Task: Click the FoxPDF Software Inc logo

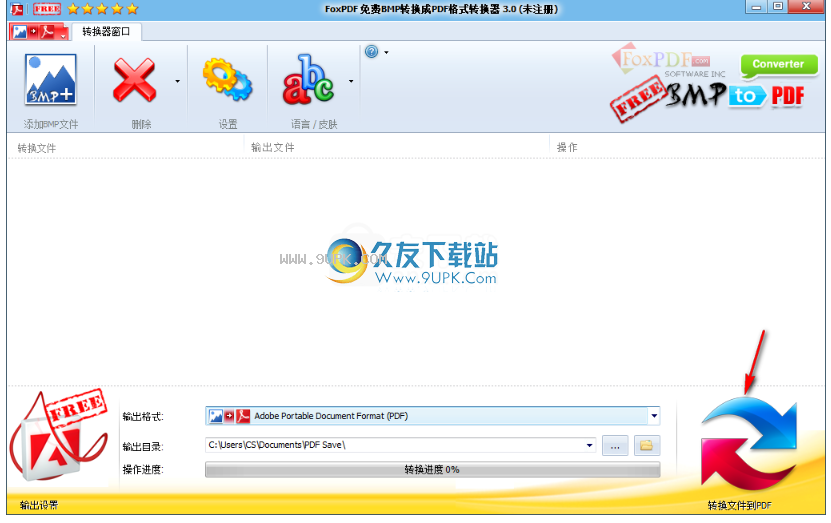Action: pyautogui.click(x=668, y=61)
